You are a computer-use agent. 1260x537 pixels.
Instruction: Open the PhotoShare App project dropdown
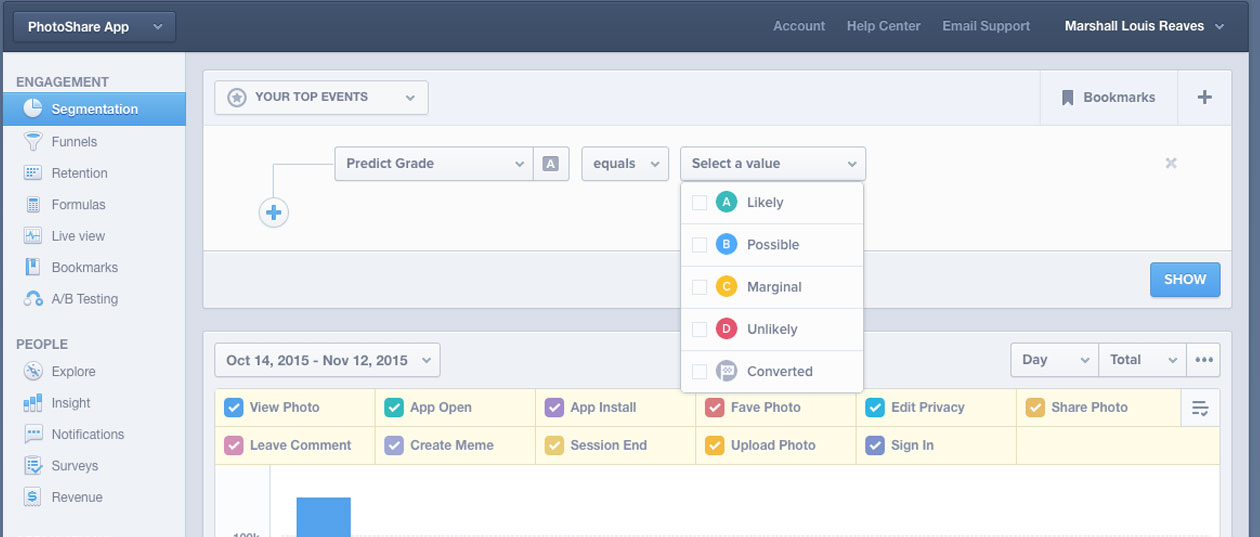[95, 27]
